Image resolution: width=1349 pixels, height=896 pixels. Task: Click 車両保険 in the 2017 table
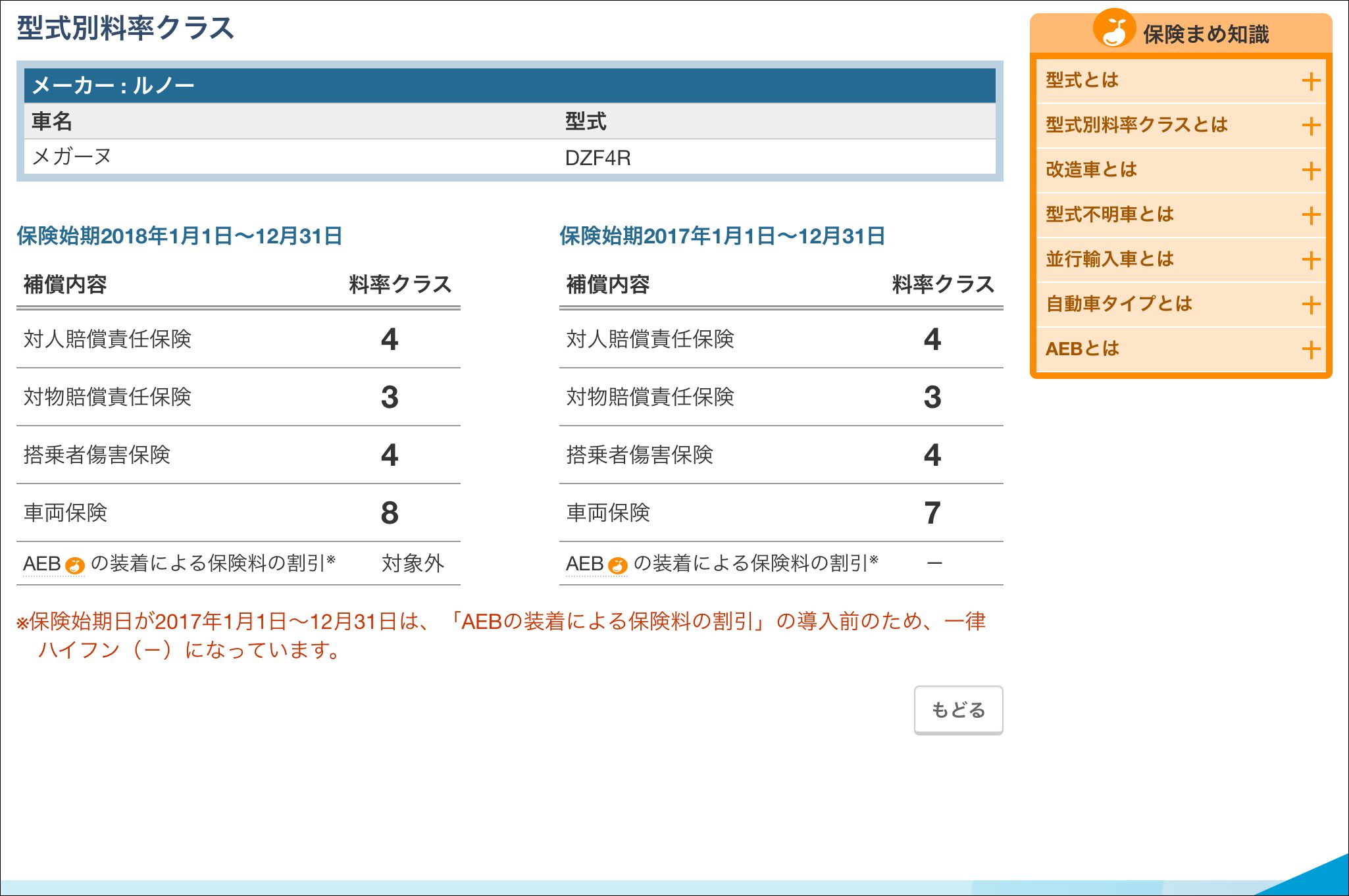[608, 512]
